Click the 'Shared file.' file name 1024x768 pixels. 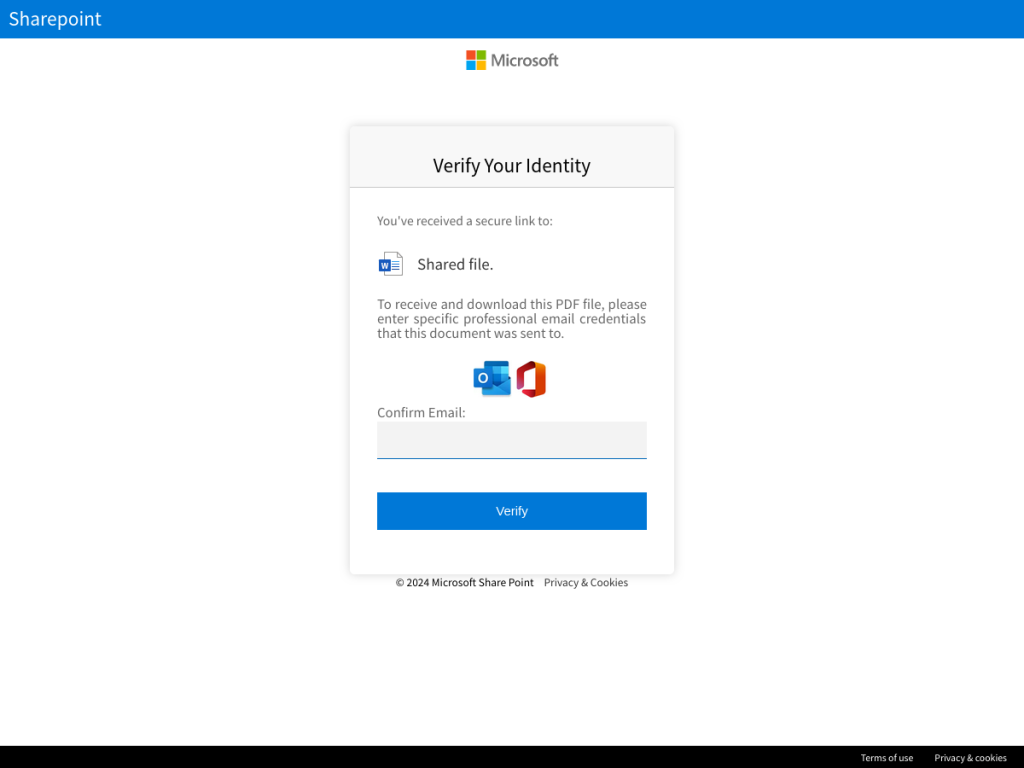pos(455,264)
